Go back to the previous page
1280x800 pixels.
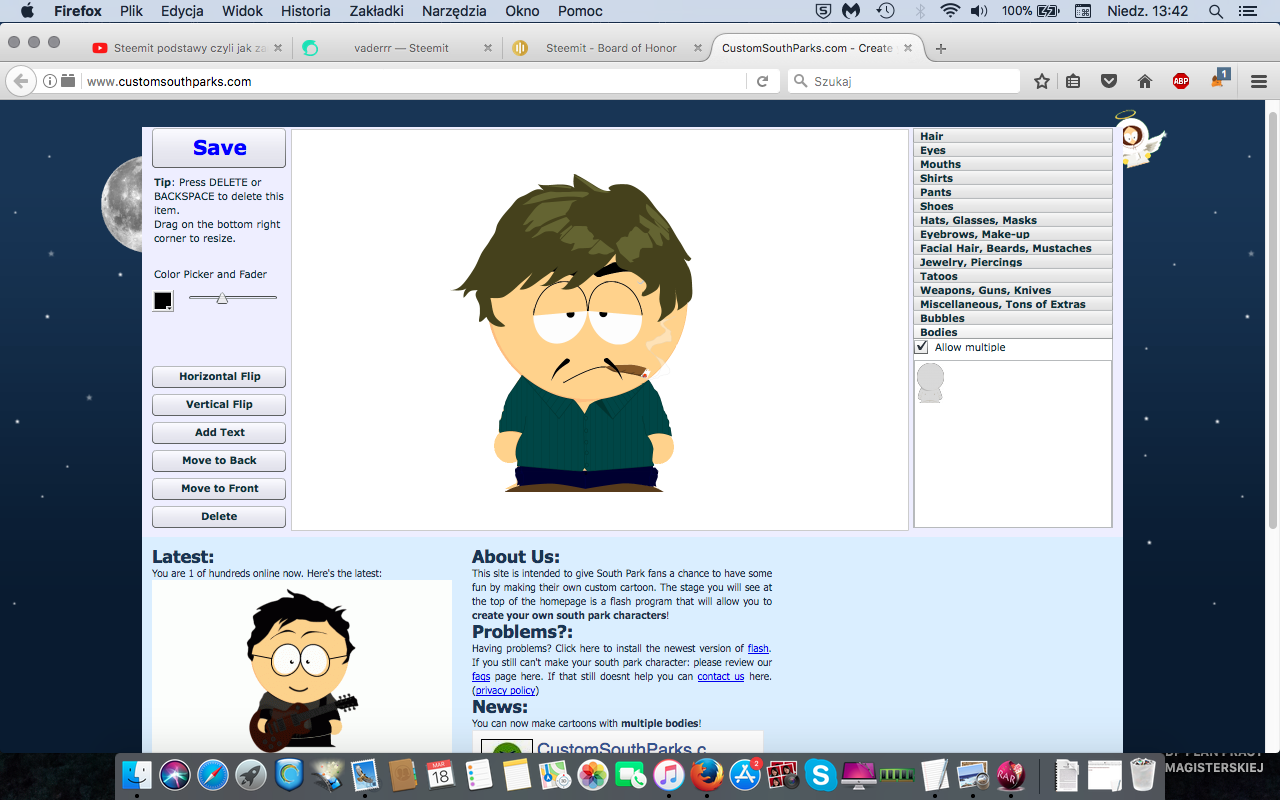click(x=20, y=81)
